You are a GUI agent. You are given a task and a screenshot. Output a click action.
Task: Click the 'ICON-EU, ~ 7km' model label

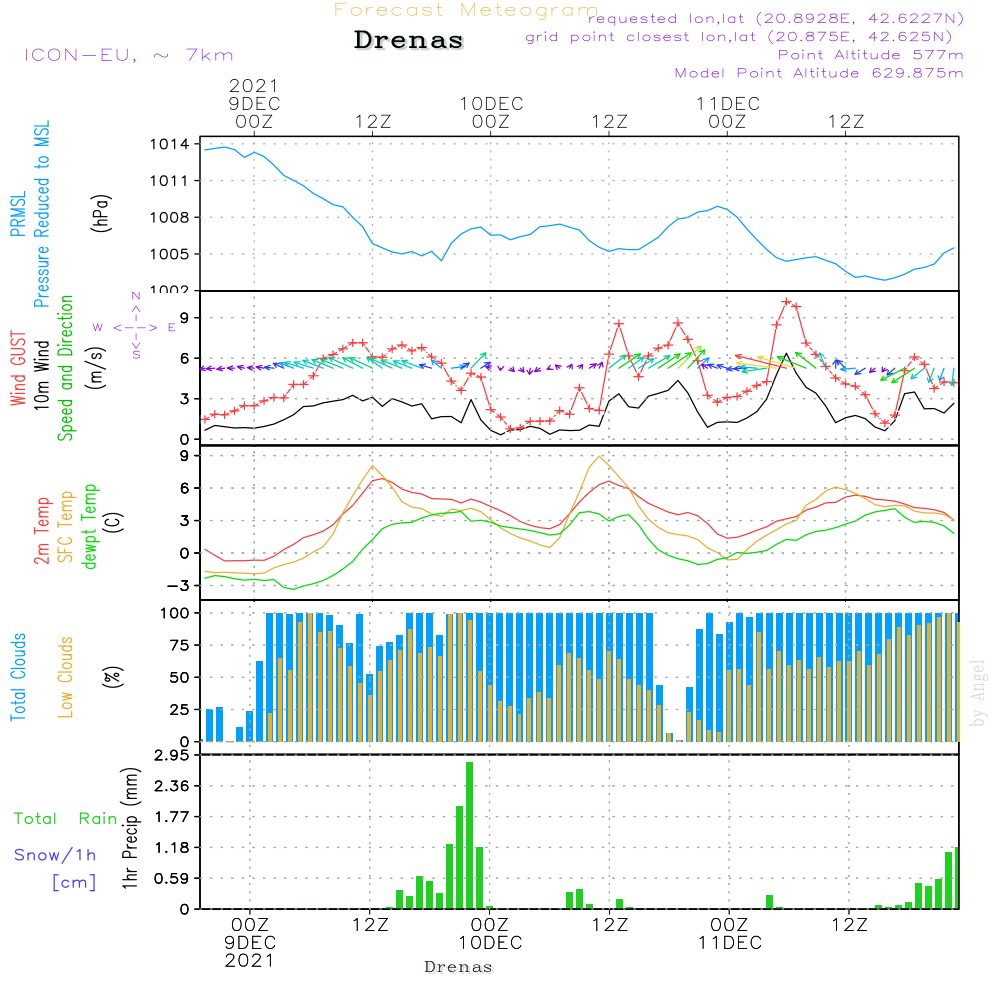pos(129,55)
